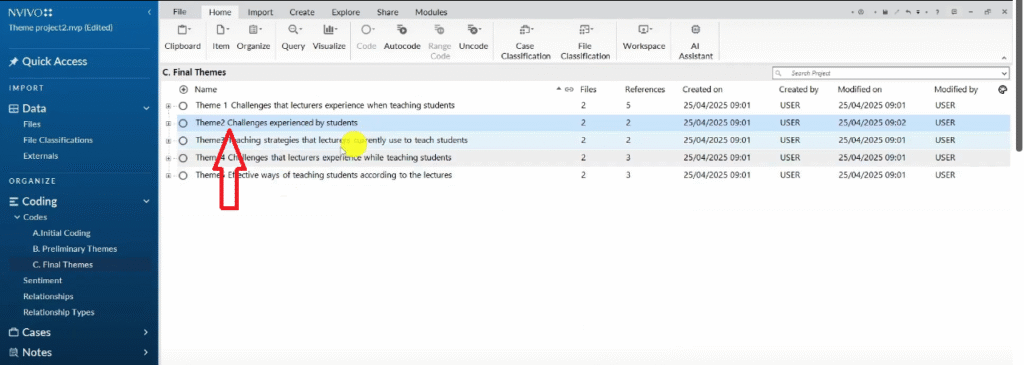Select C. Final Themes folder
The height and width of the screenshot is (365, 1024).
(63, 265)
